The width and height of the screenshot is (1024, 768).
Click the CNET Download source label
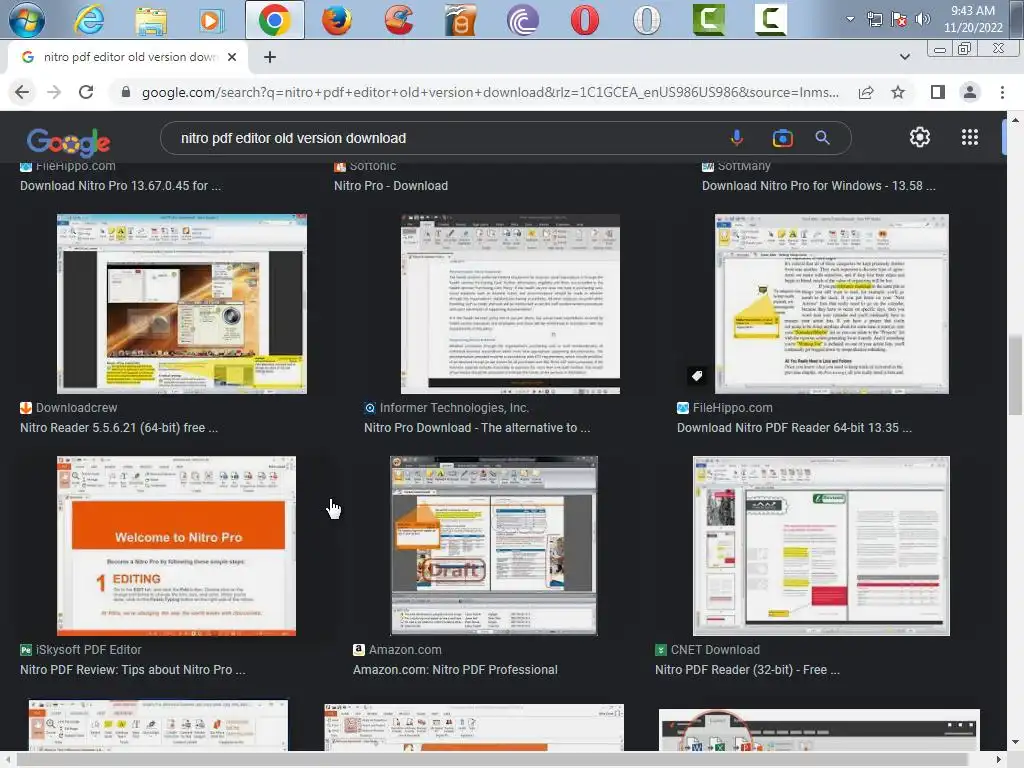pyautogui.click(x=715, y=650)
